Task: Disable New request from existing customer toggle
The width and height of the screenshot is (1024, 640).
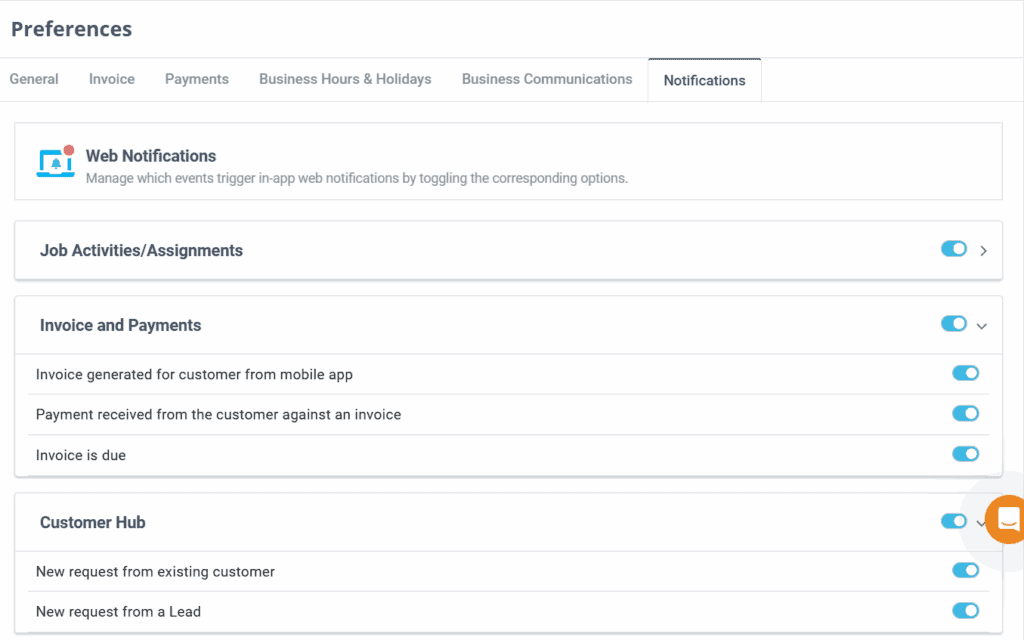Action: tap(965, 570)
